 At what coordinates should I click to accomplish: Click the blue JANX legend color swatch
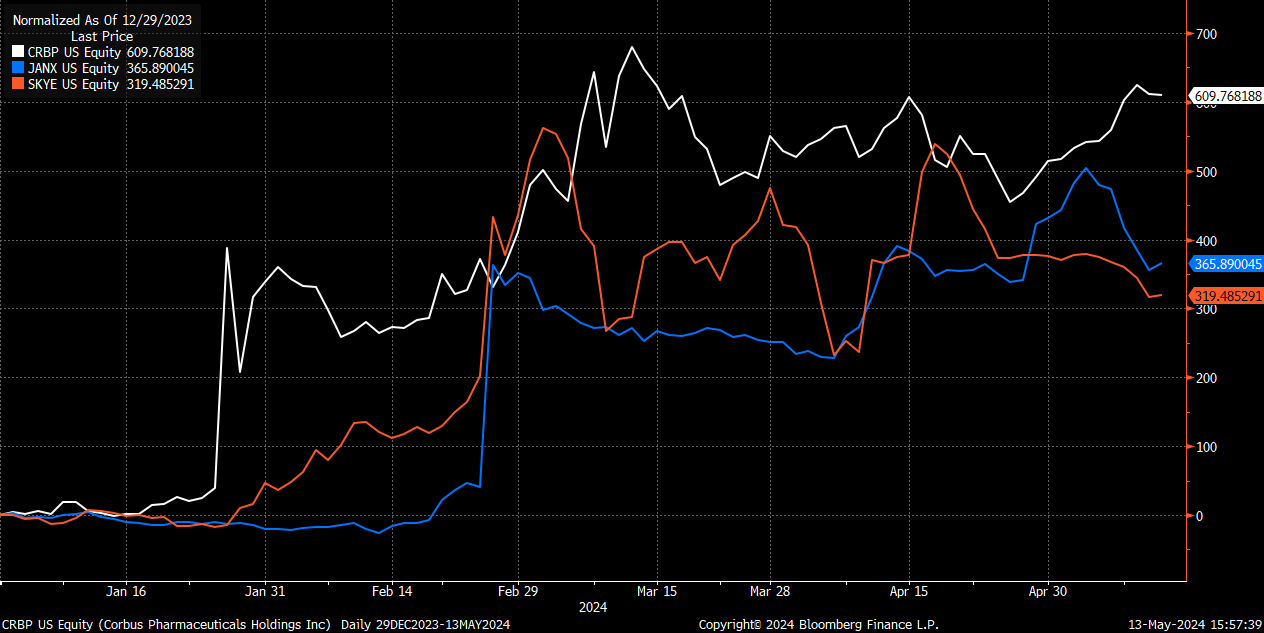pos(17,68)
